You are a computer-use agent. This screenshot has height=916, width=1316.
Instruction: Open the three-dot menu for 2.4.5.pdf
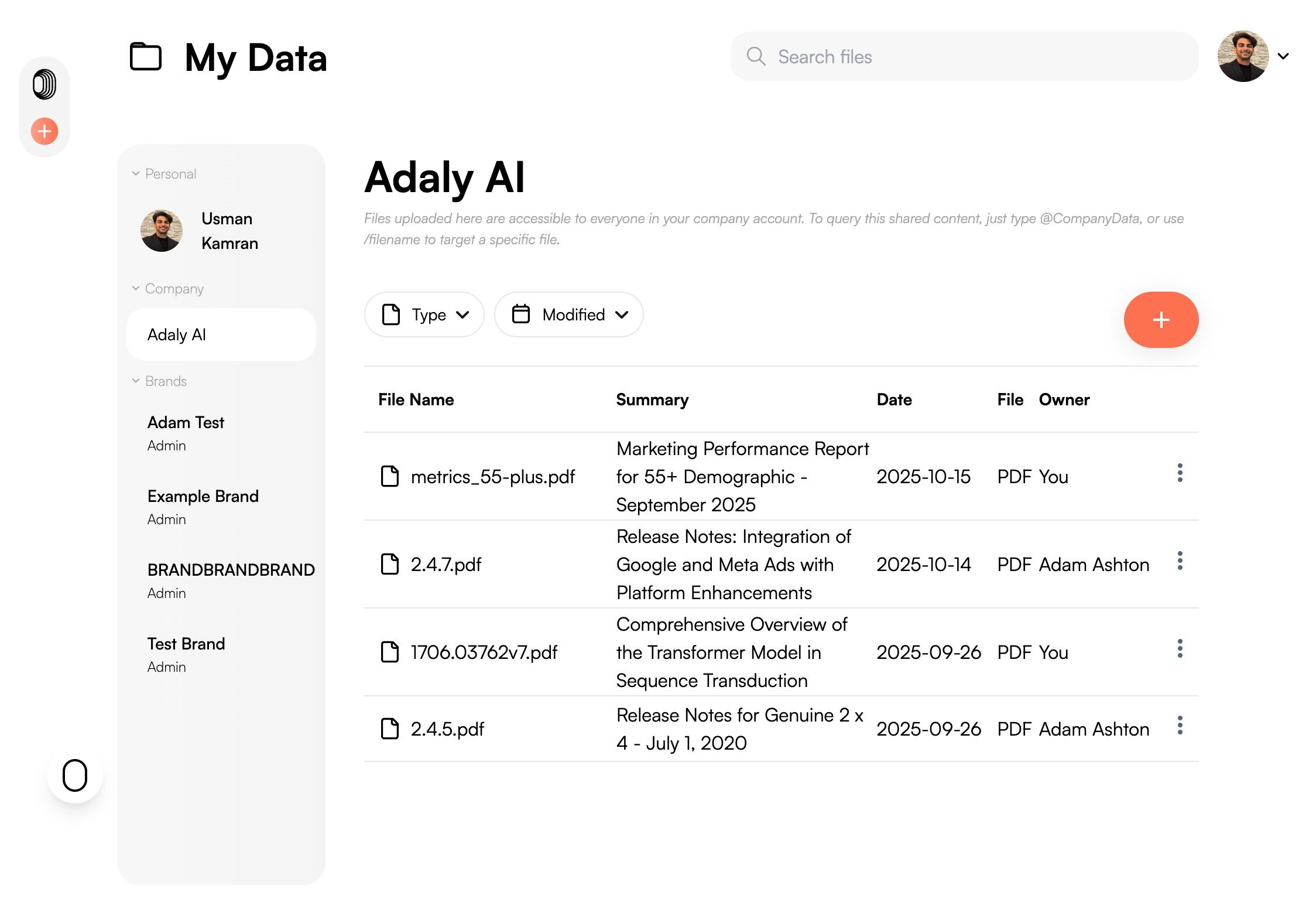coord(1180,726)
